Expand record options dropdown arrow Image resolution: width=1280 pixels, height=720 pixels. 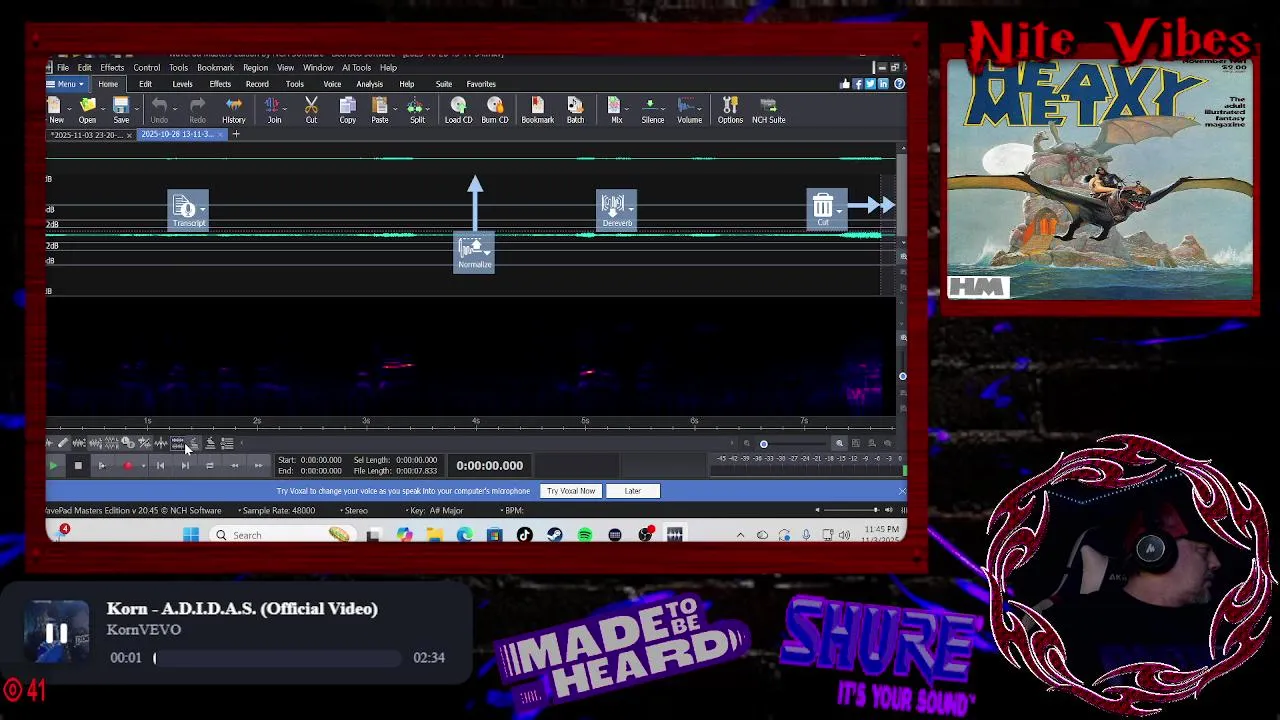(x=143, y=466)
